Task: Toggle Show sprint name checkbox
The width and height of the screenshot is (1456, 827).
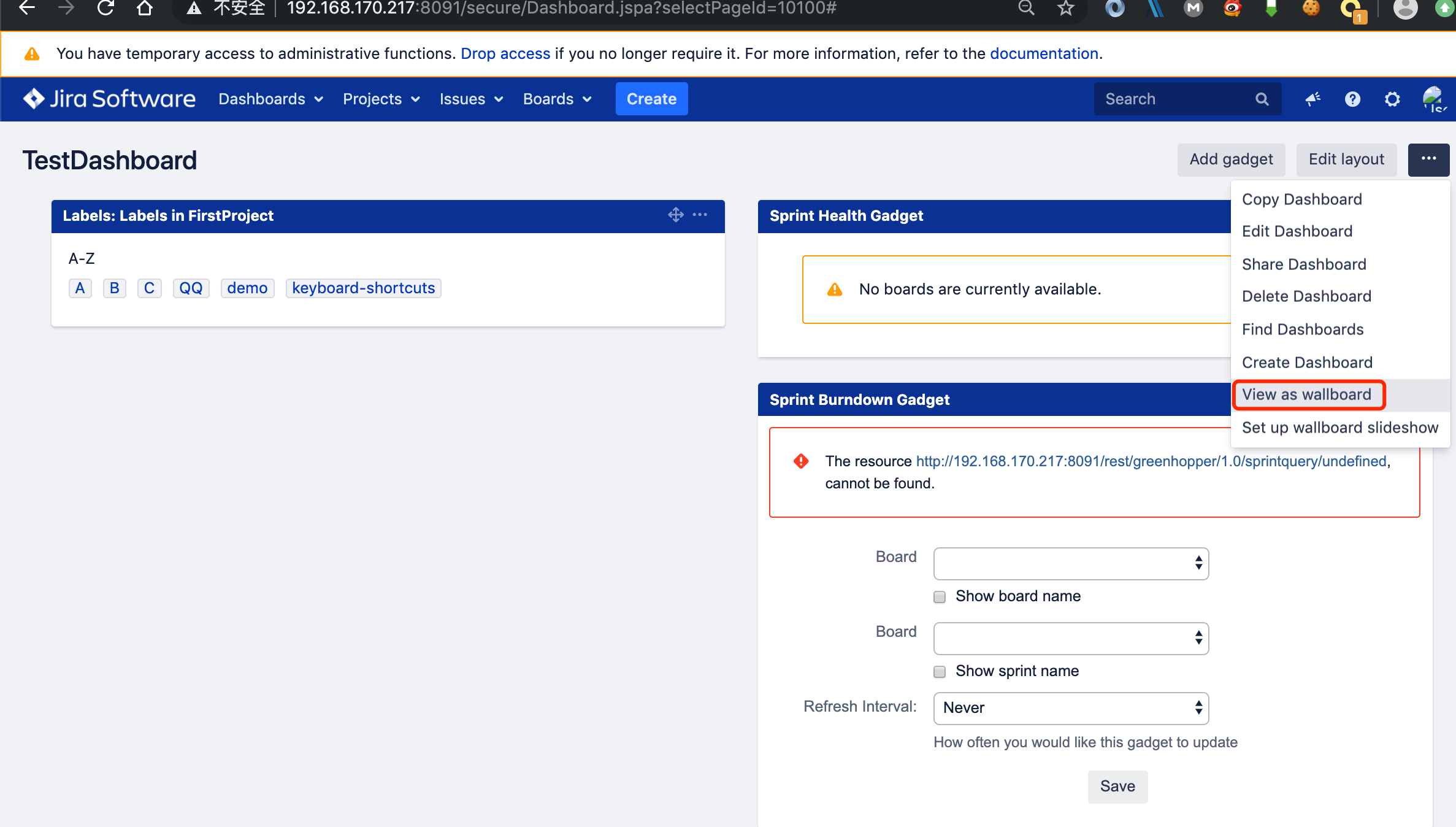Action: 940,672
